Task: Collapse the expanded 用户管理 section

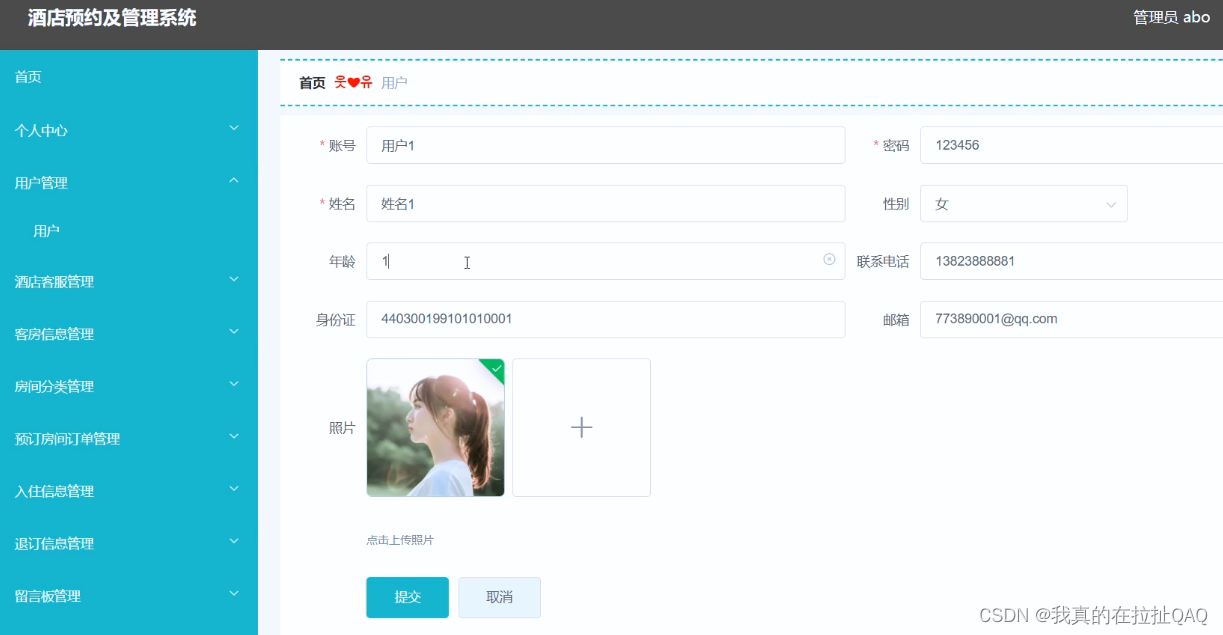Action: (x=234, y=180)
